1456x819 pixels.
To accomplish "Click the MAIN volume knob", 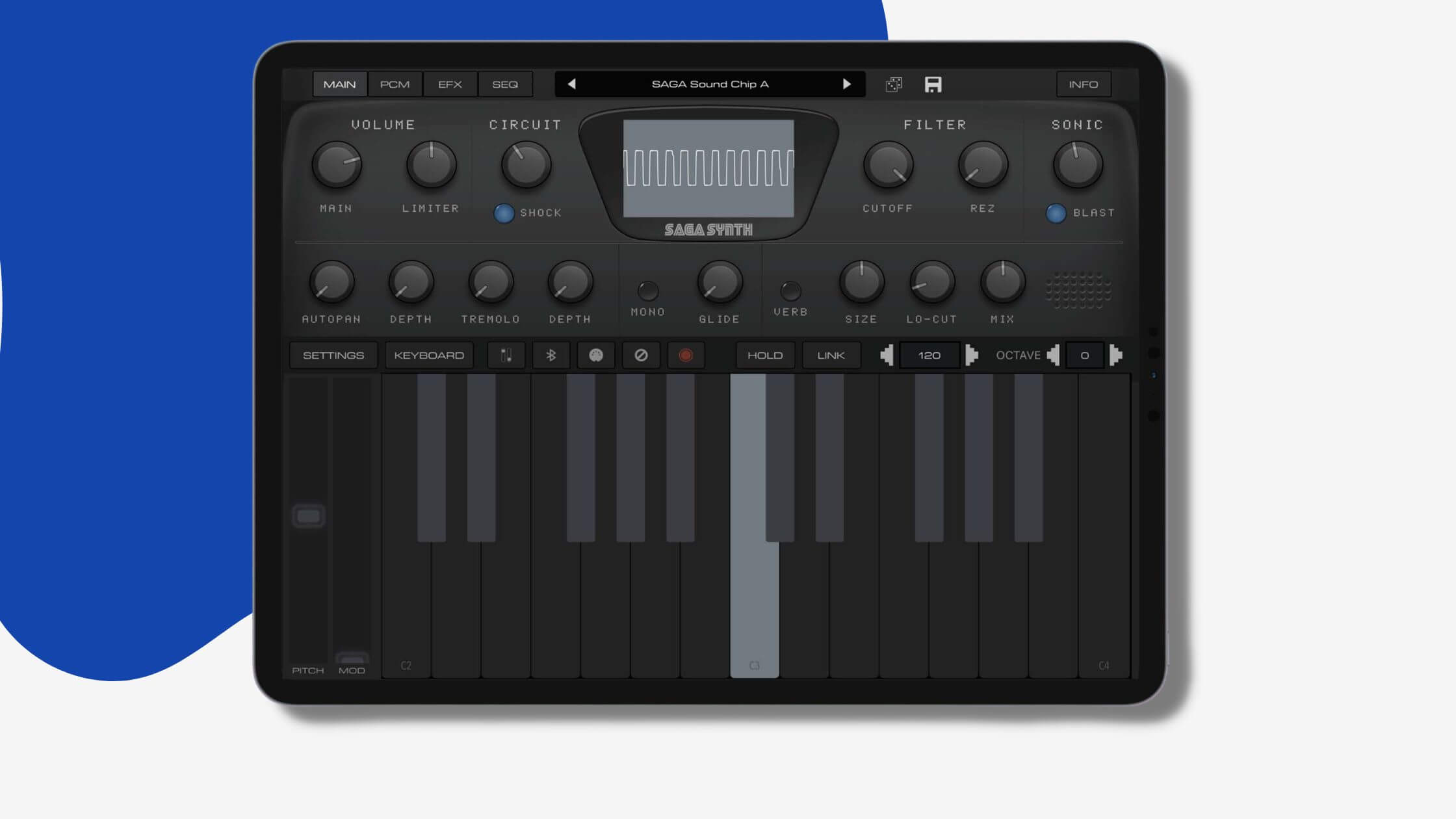I will coord(337,164).
